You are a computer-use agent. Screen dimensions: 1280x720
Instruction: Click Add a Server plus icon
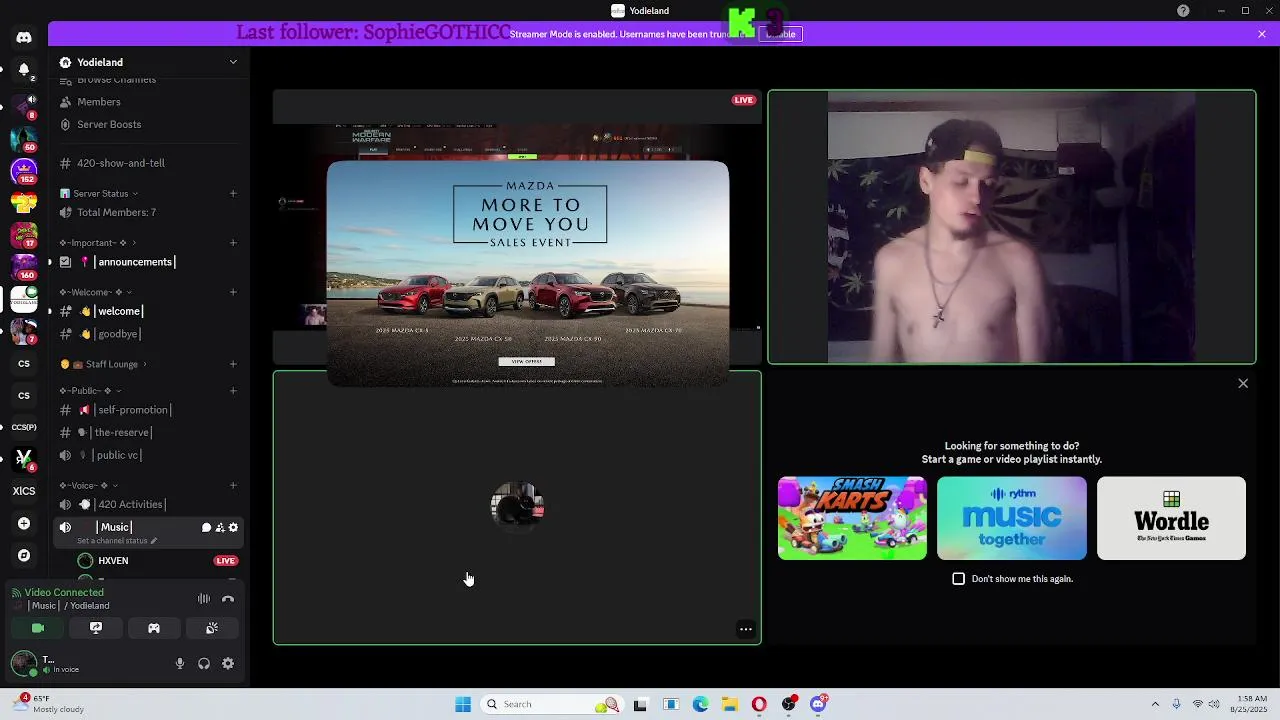(24, 523)
